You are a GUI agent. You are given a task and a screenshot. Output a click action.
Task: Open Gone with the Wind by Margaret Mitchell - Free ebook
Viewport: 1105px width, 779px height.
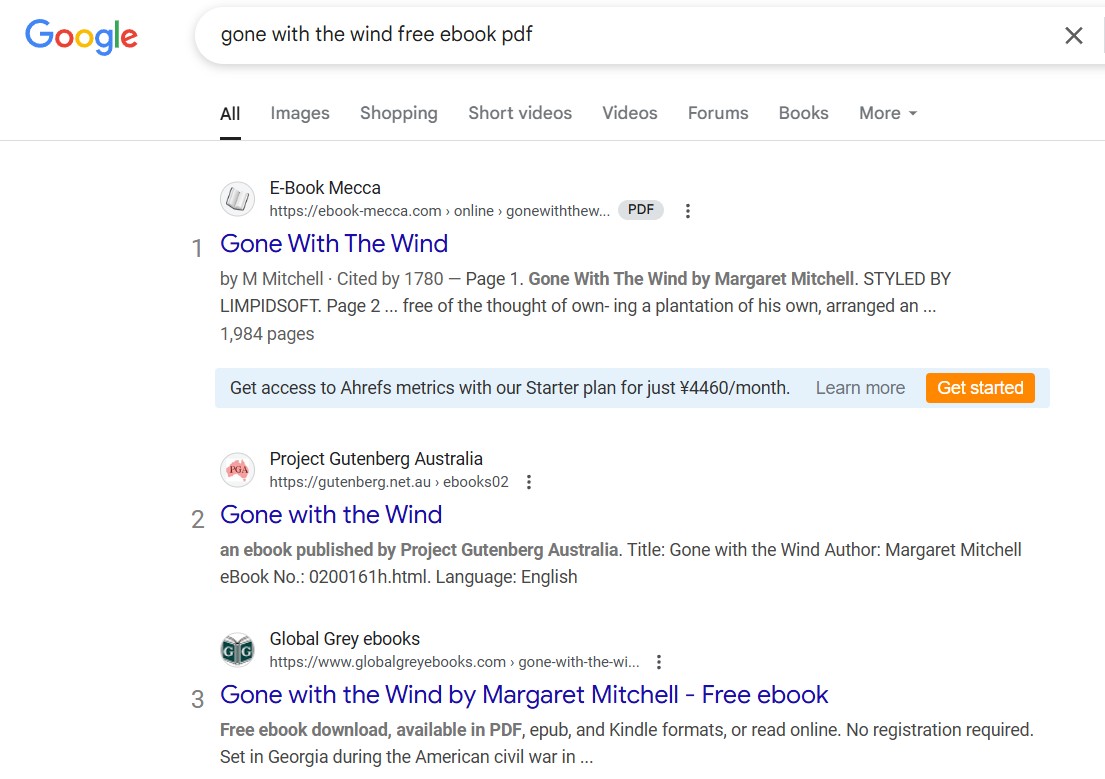524,695
